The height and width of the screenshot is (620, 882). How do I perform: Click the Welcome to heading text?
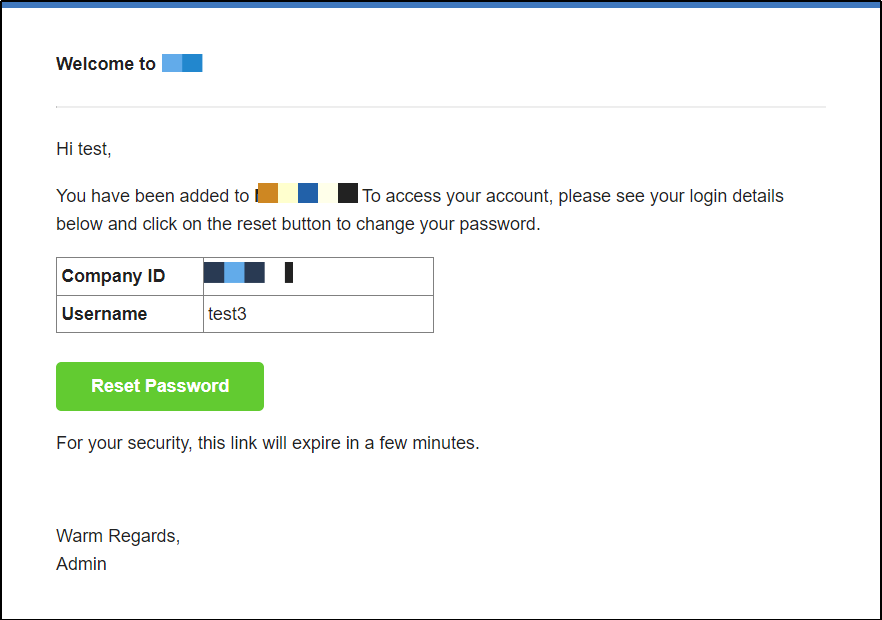(x=106, y=64)
